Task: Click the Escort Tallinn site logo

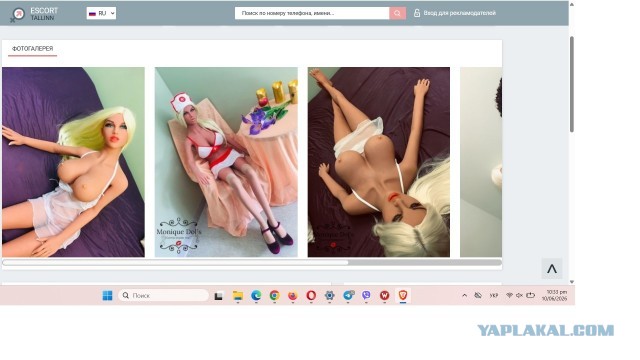Action: (x=34, y=14)
